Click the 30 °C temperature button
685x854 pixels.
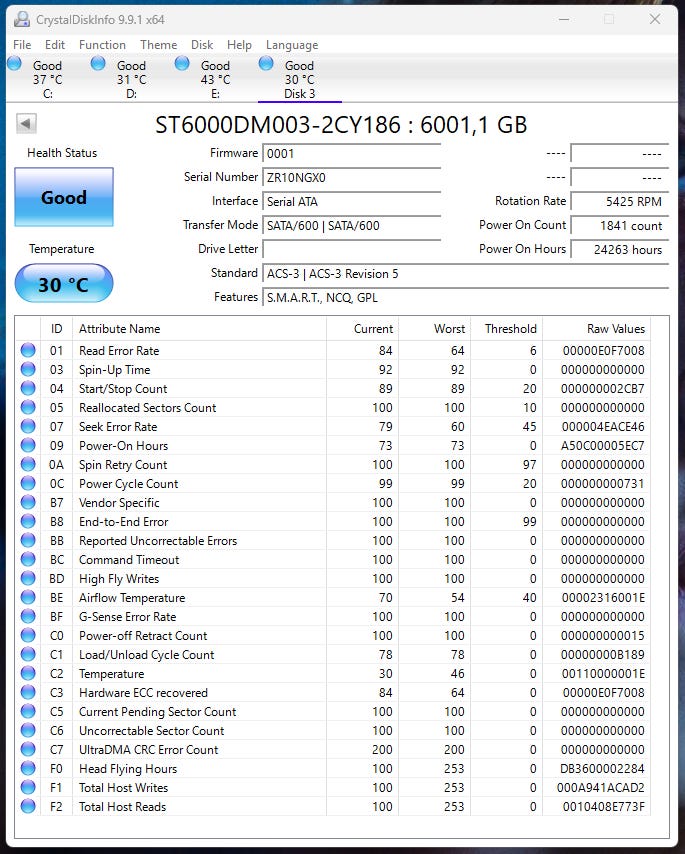point(64,284)
